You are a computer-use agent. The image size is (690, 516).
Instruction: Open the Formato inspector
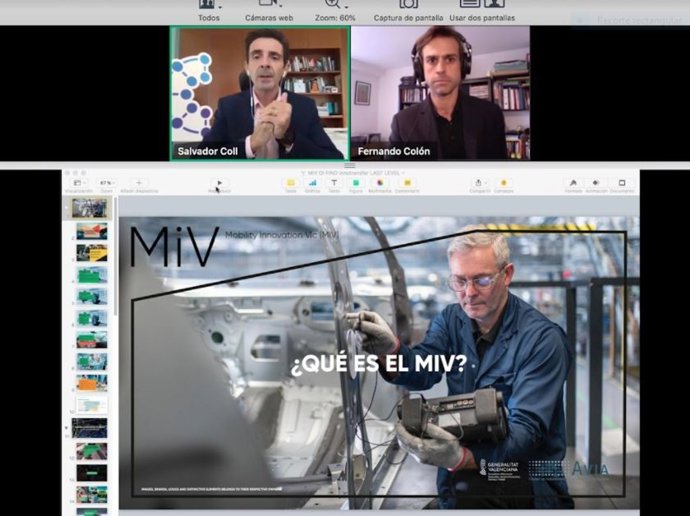[x=573, y=183]
